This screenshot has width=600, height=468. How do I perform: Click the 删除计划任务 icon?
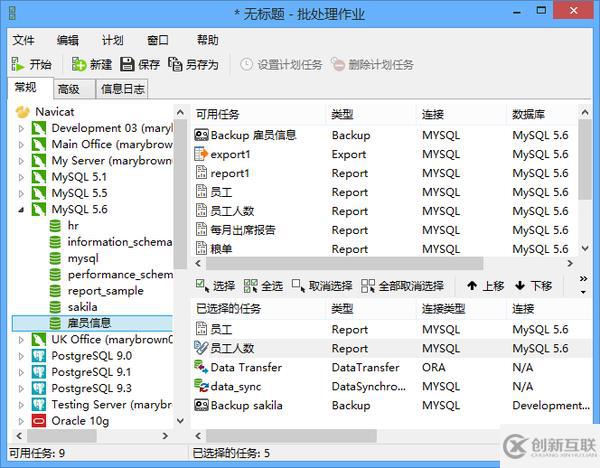pyautogui.click(x=338, y=64)
